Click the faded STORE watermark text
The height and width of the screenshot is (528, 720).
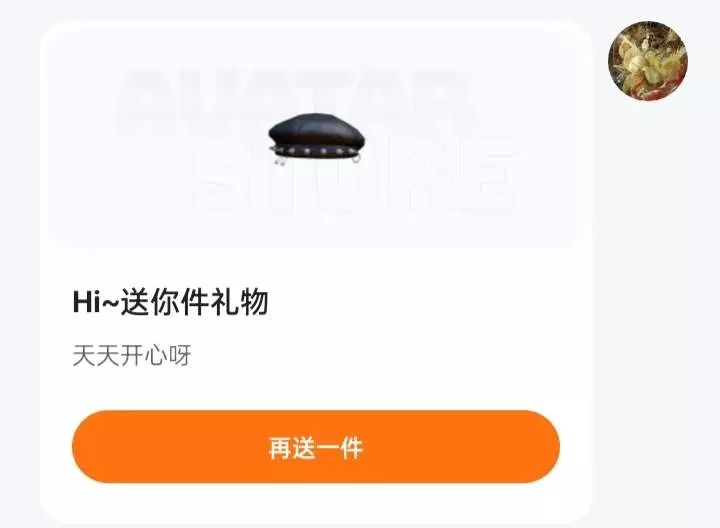(x=356, y=175)
